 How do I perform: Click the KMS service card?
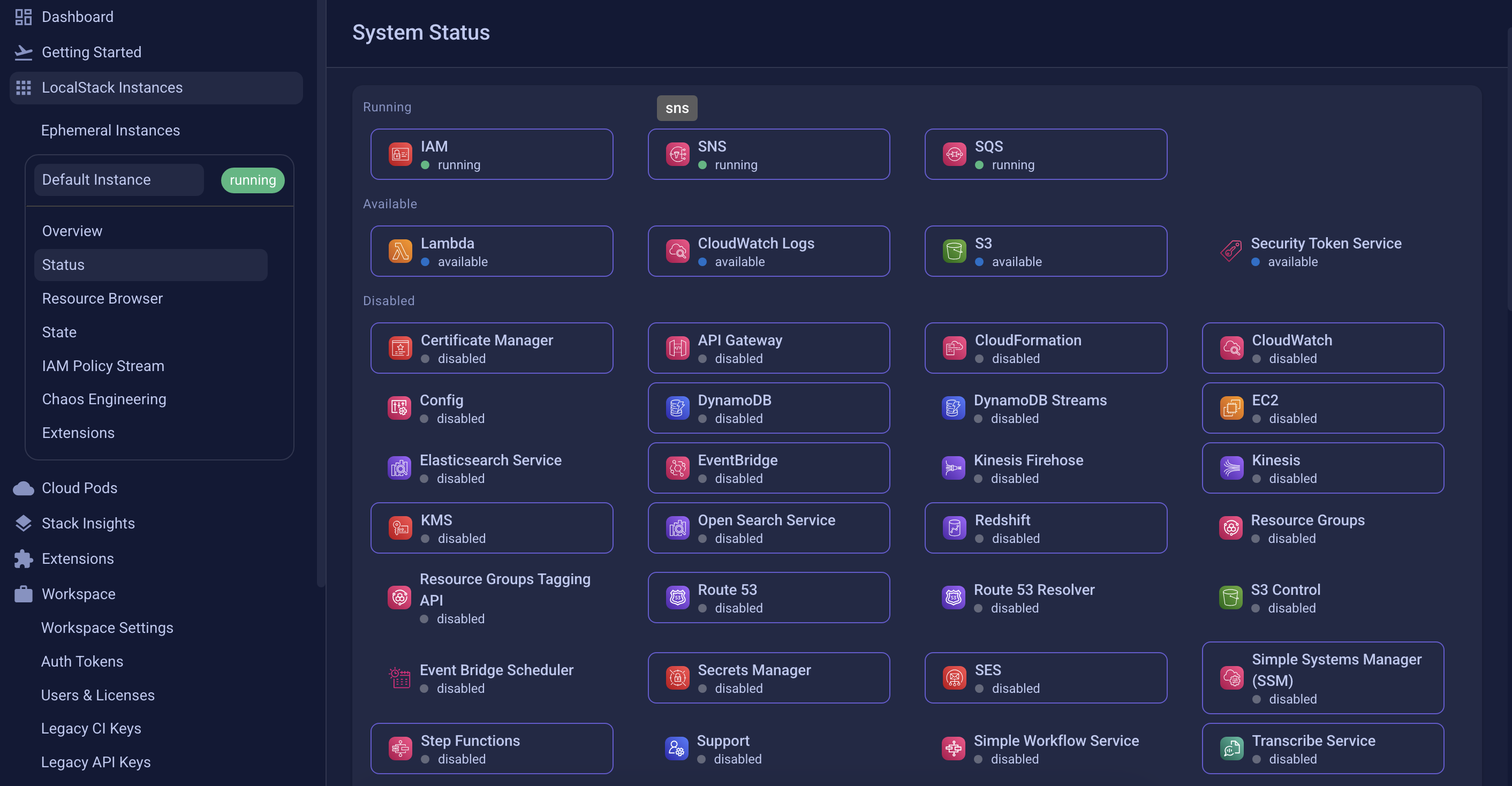click(492, 527)
